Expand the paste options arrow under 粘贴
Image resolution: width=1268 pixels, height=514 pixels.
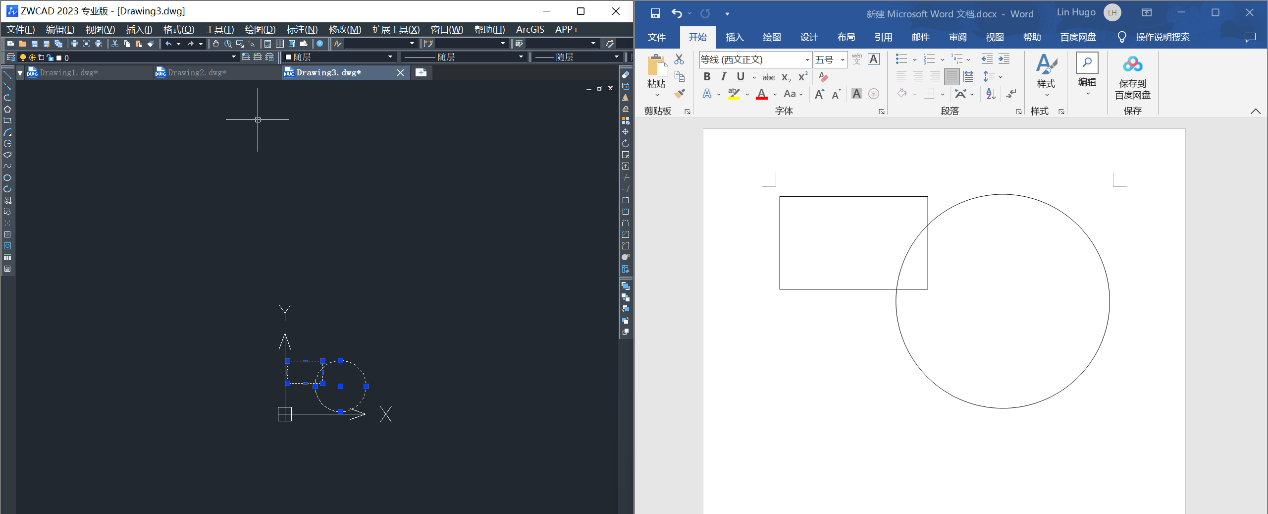[657, 96]
